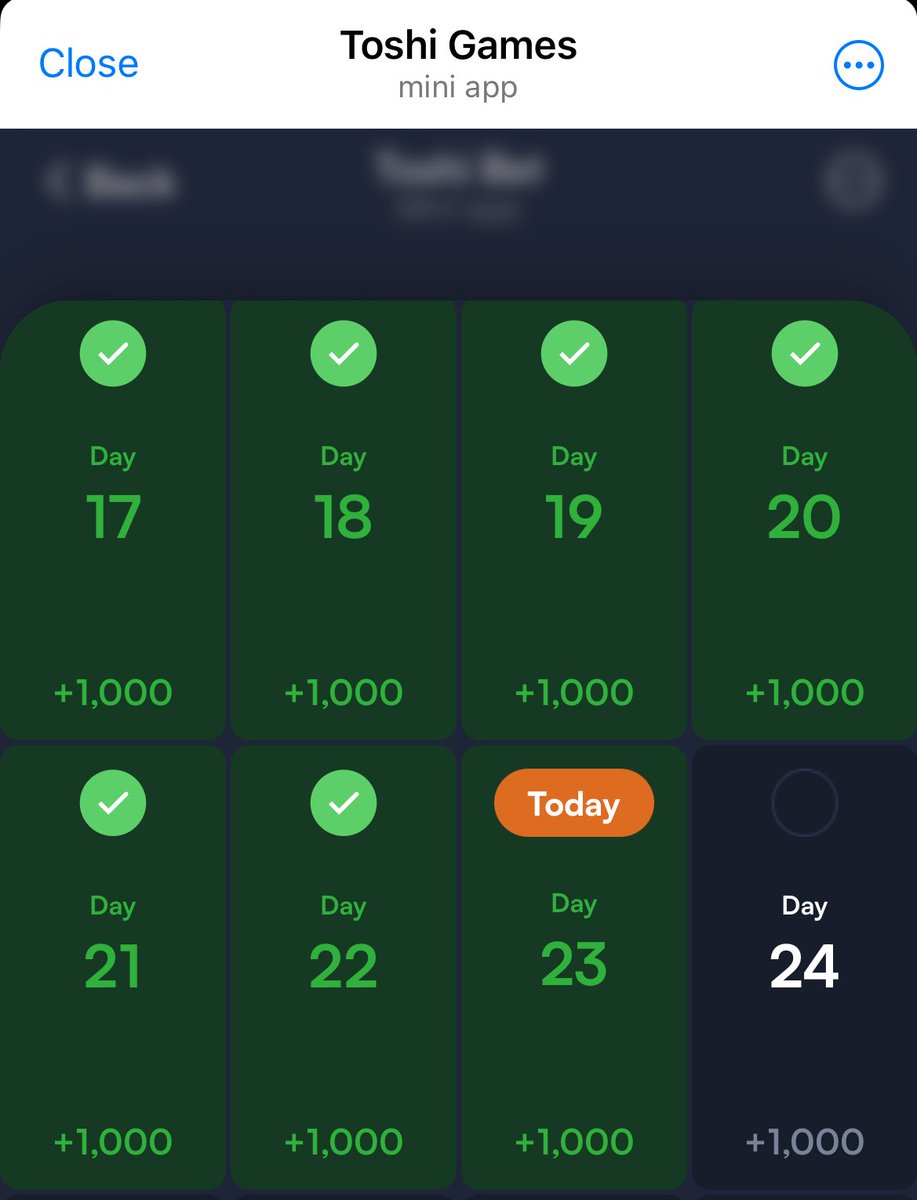Select the empty circle on Day 24

coord(804,802)
